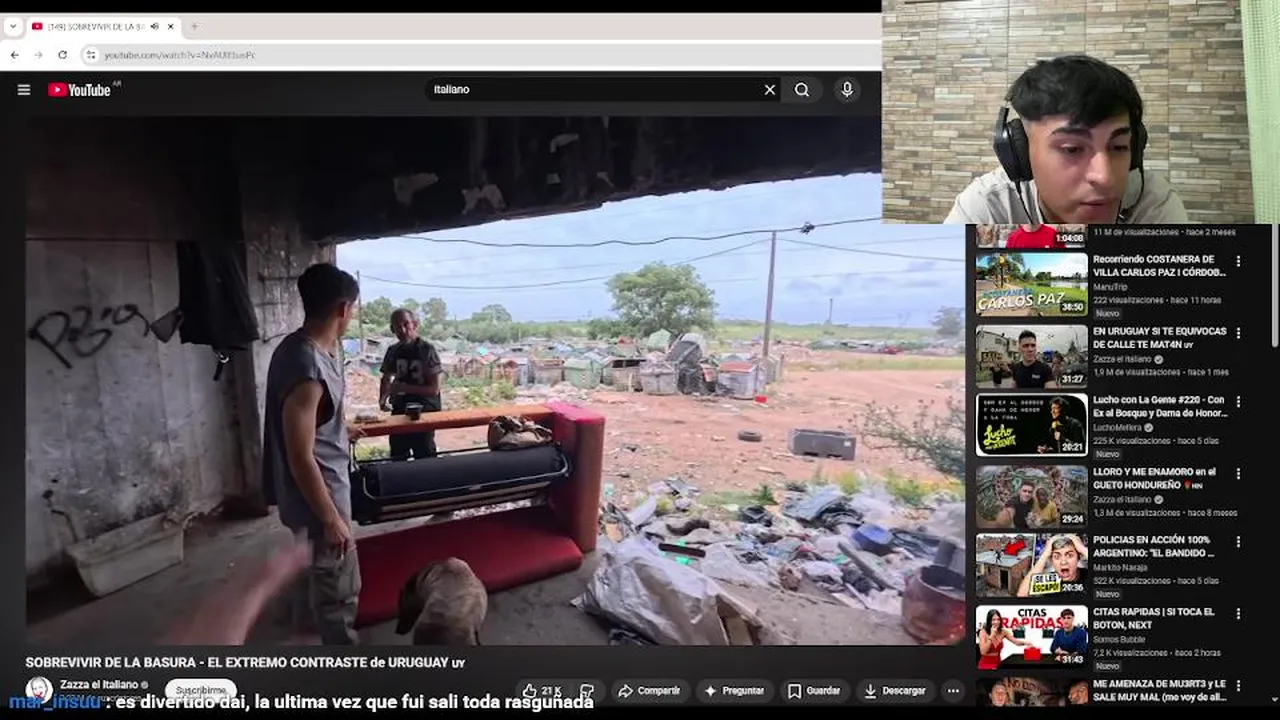
Task: Open more actions three-dot menu under video
Action: pyautogui.click(x=953, y=691)
